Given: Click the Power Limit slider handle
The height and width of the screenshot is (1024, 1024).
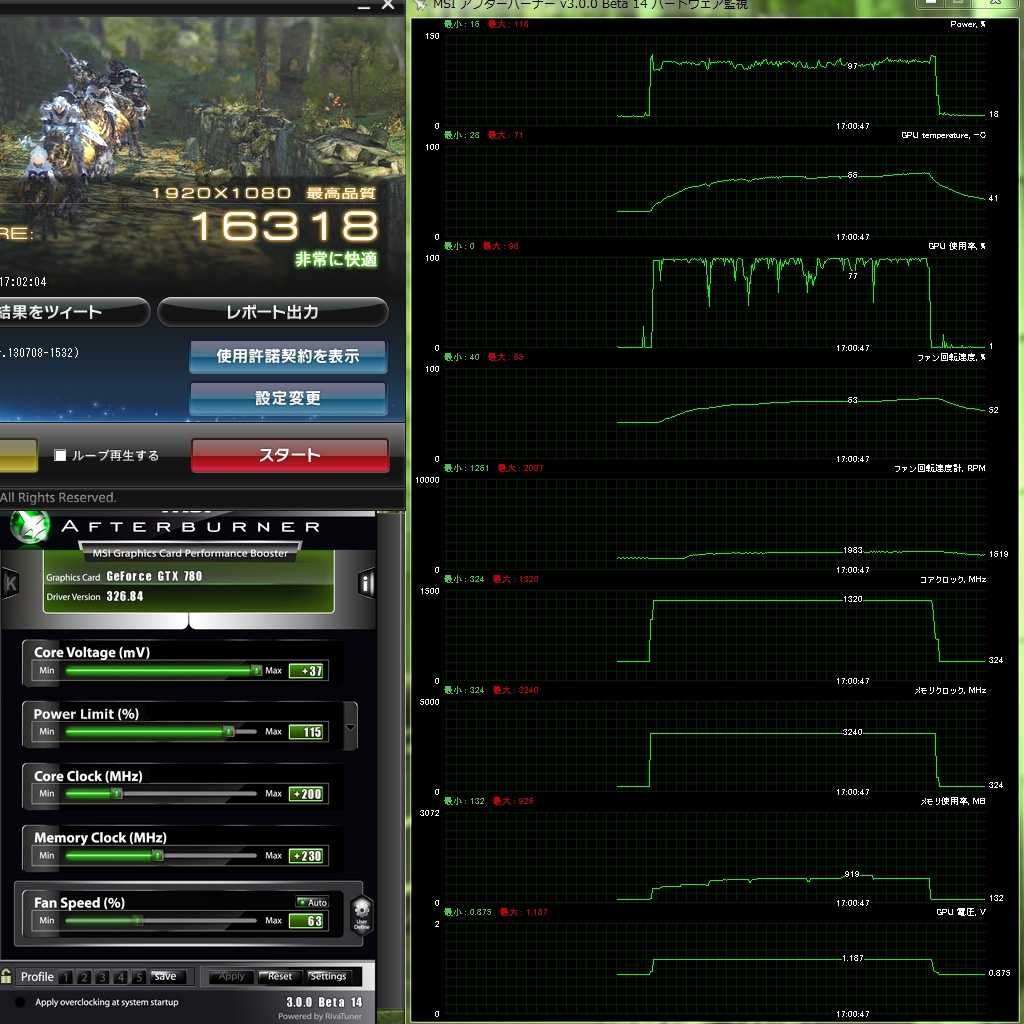Looking at the screenshot, I should pyautogui.click(x=229, y=731).
